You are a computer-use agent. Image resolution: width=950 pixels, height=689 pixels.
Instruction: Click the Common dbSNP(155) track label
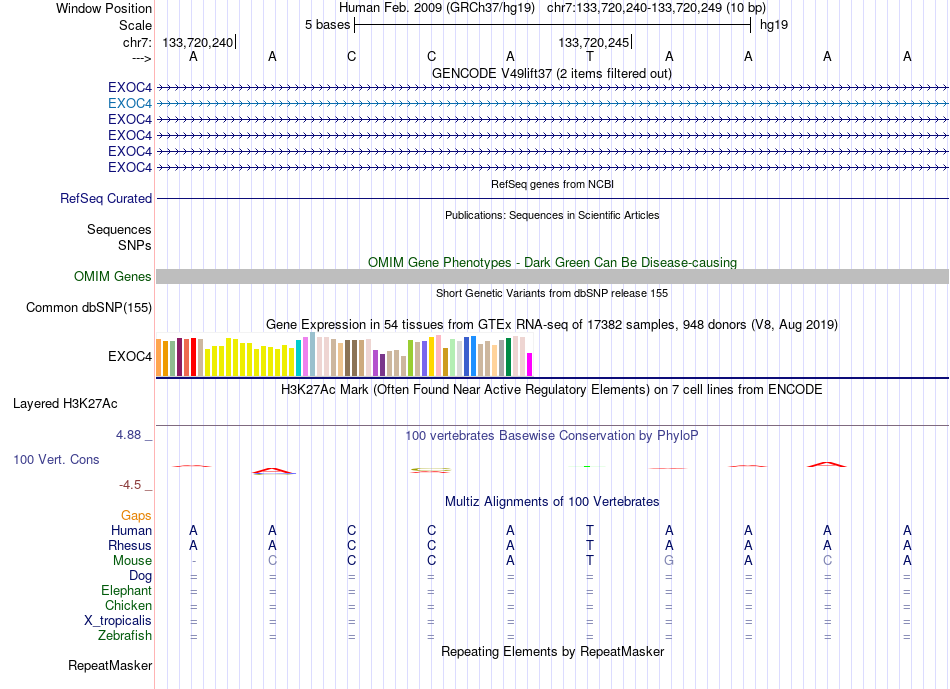click(89, 307)
